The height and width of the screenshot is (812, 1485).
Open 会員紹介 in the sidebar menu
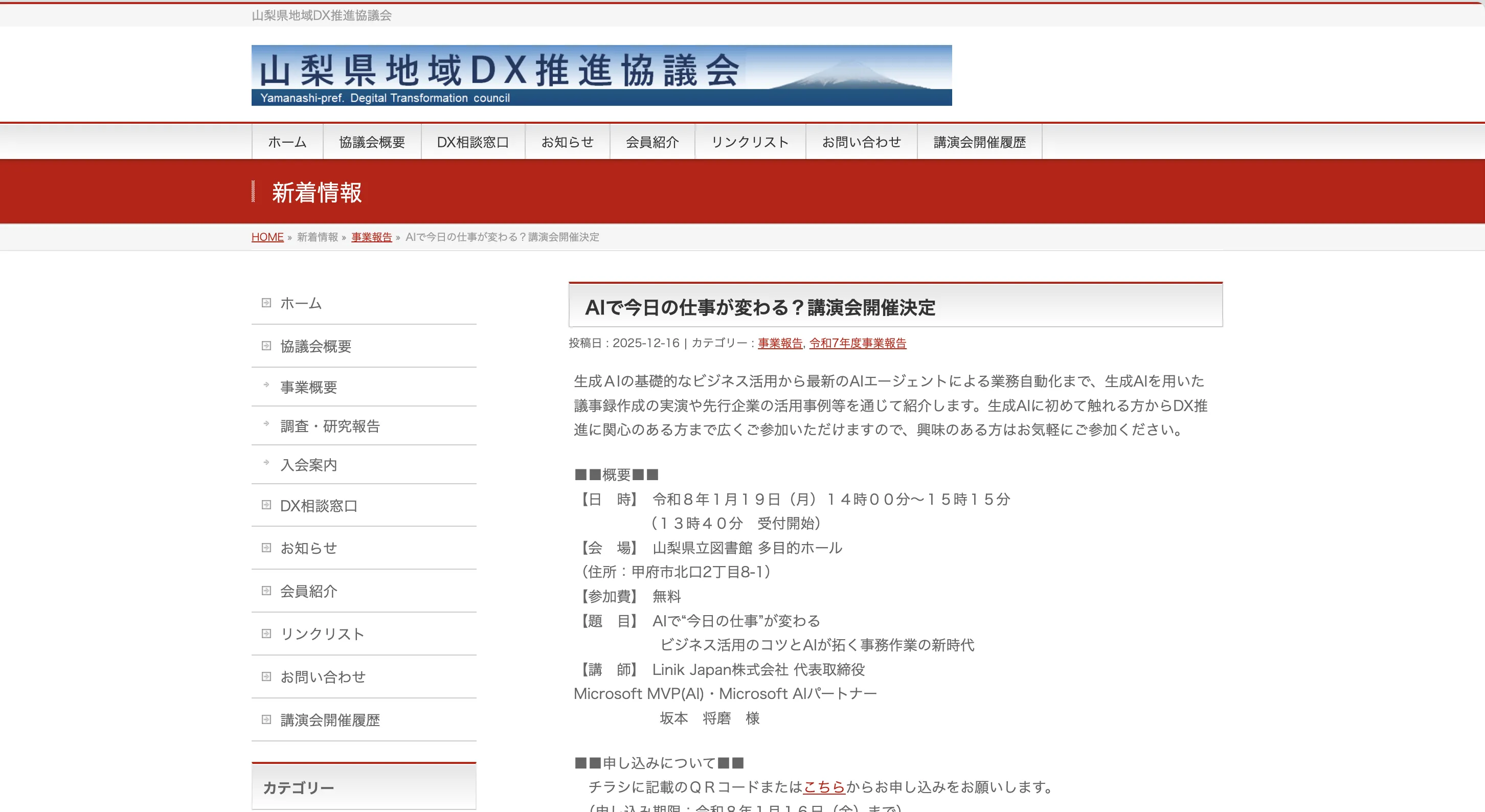click(308, 591)
